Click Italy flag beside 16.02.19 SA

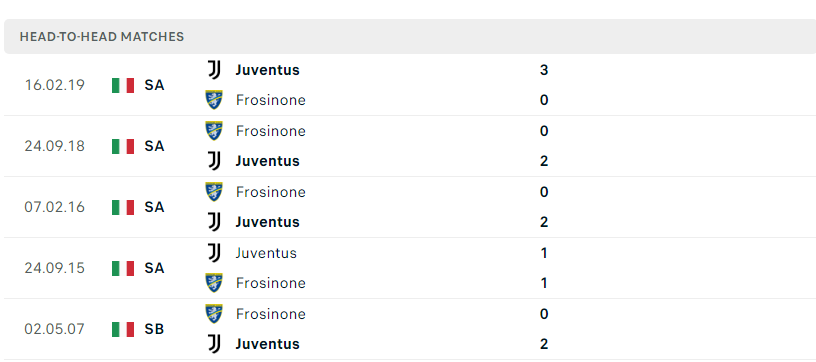(123, 85)
